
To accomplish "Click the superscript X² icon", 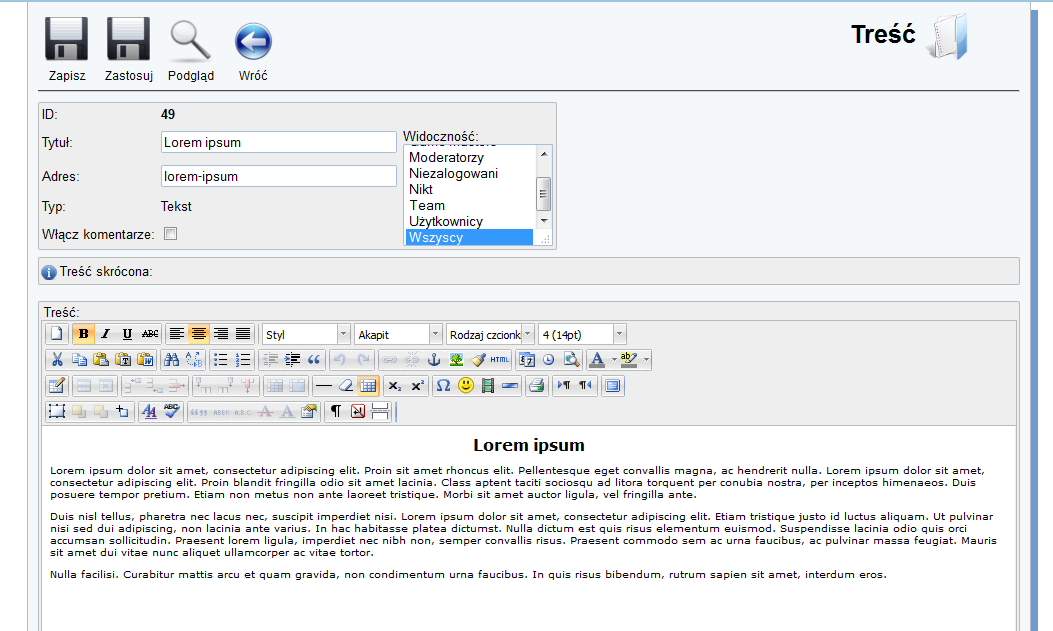I will tap(417, 386).
